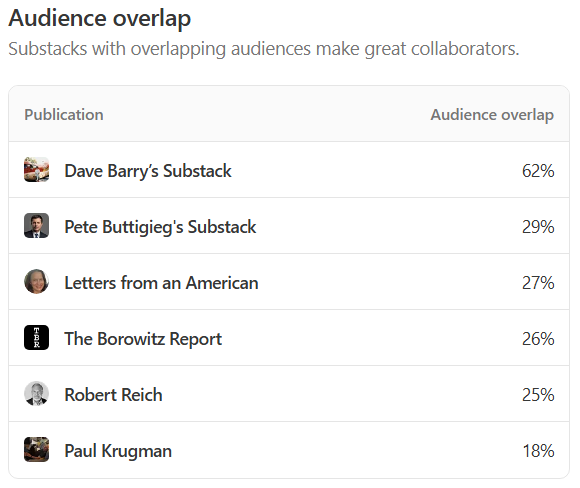Image resolution: width=580 pixels, height=488 pixels.
Task: Click Dave Barry's Substack publication icon
Action: [x=36, y=169]
